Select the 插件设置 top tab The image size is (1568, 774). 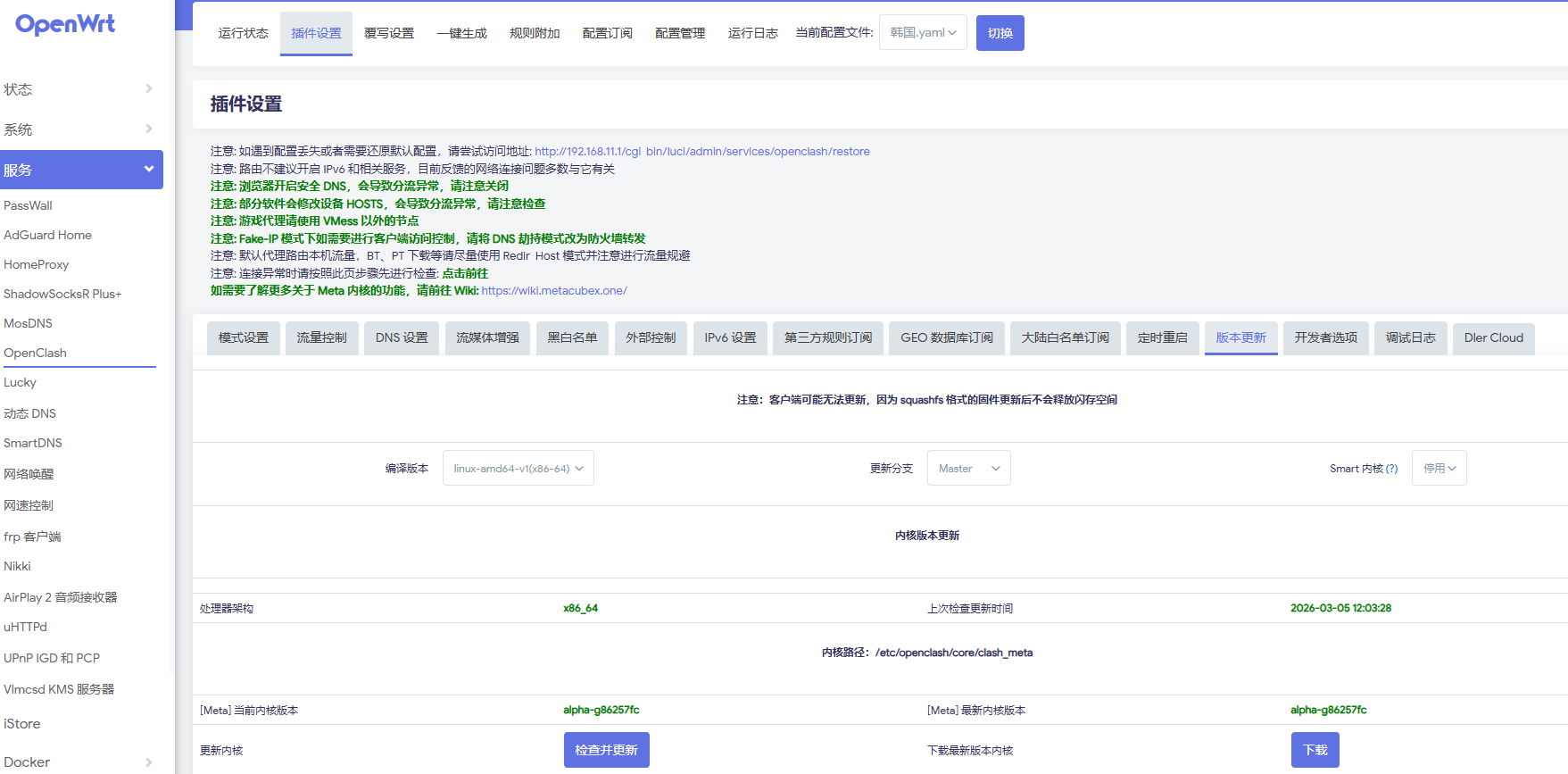point(317,33)
